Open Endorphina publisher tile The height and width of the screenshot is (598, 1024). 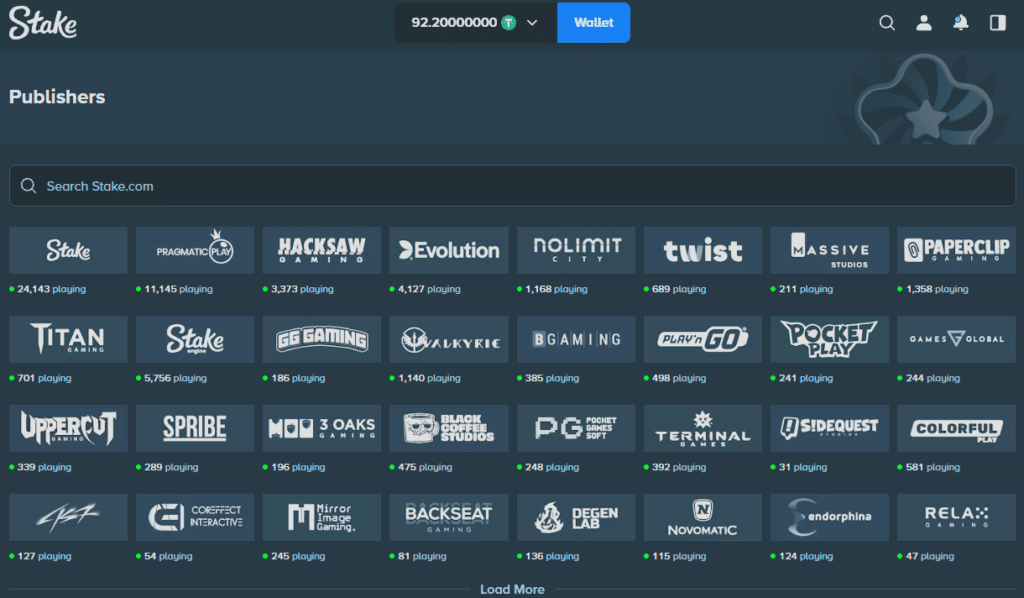[829, 518]
